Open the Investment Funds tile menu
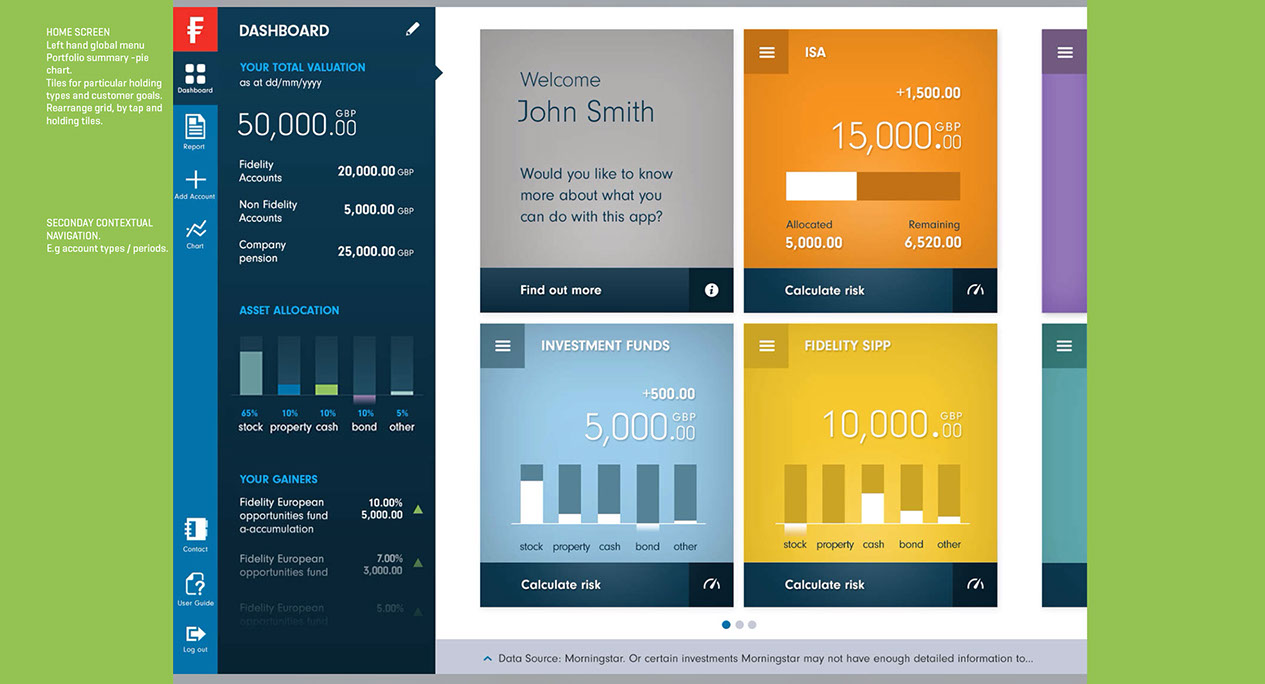This screenshot has width=1265, height=684. [502, 346]
